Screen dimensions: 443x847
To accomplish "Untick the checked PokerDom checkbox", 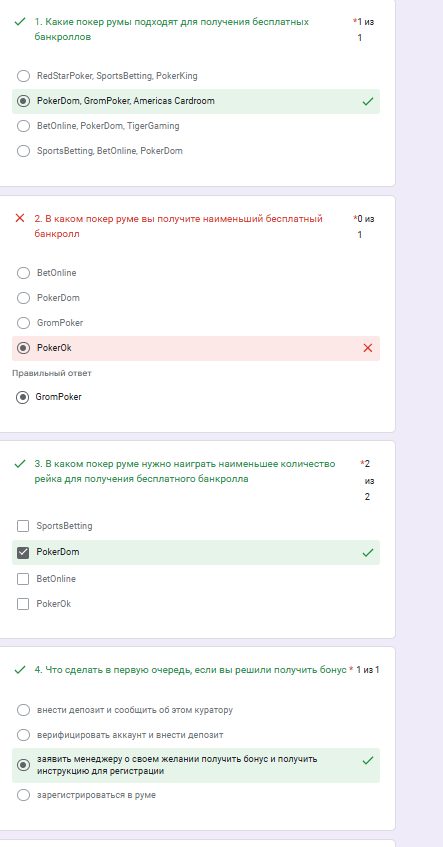I will point(23,553).
